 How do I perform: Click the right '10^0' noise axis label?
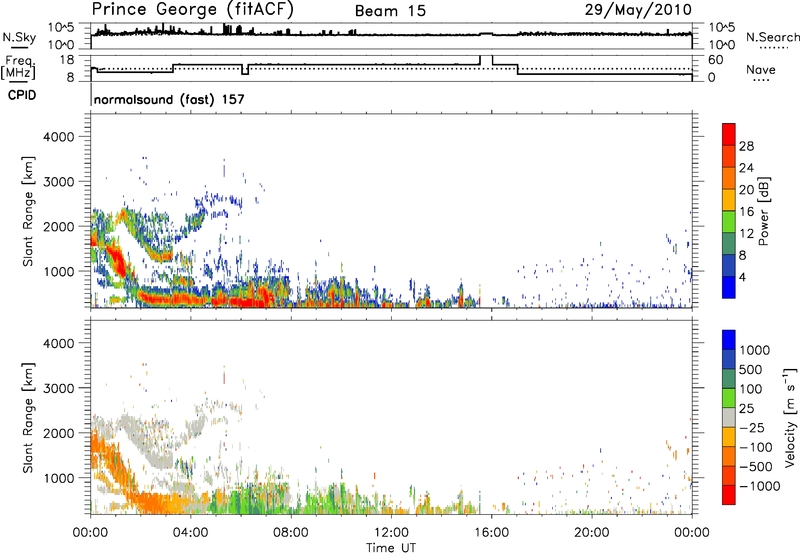coord(721,45)
